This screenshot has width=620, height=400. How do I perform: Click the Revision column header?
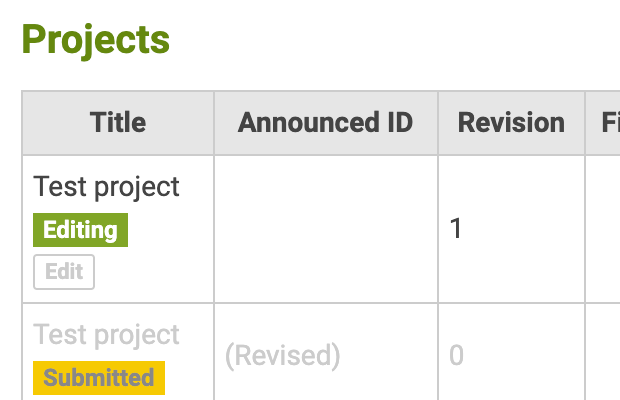pyautogui.click(x=511, y=123)
